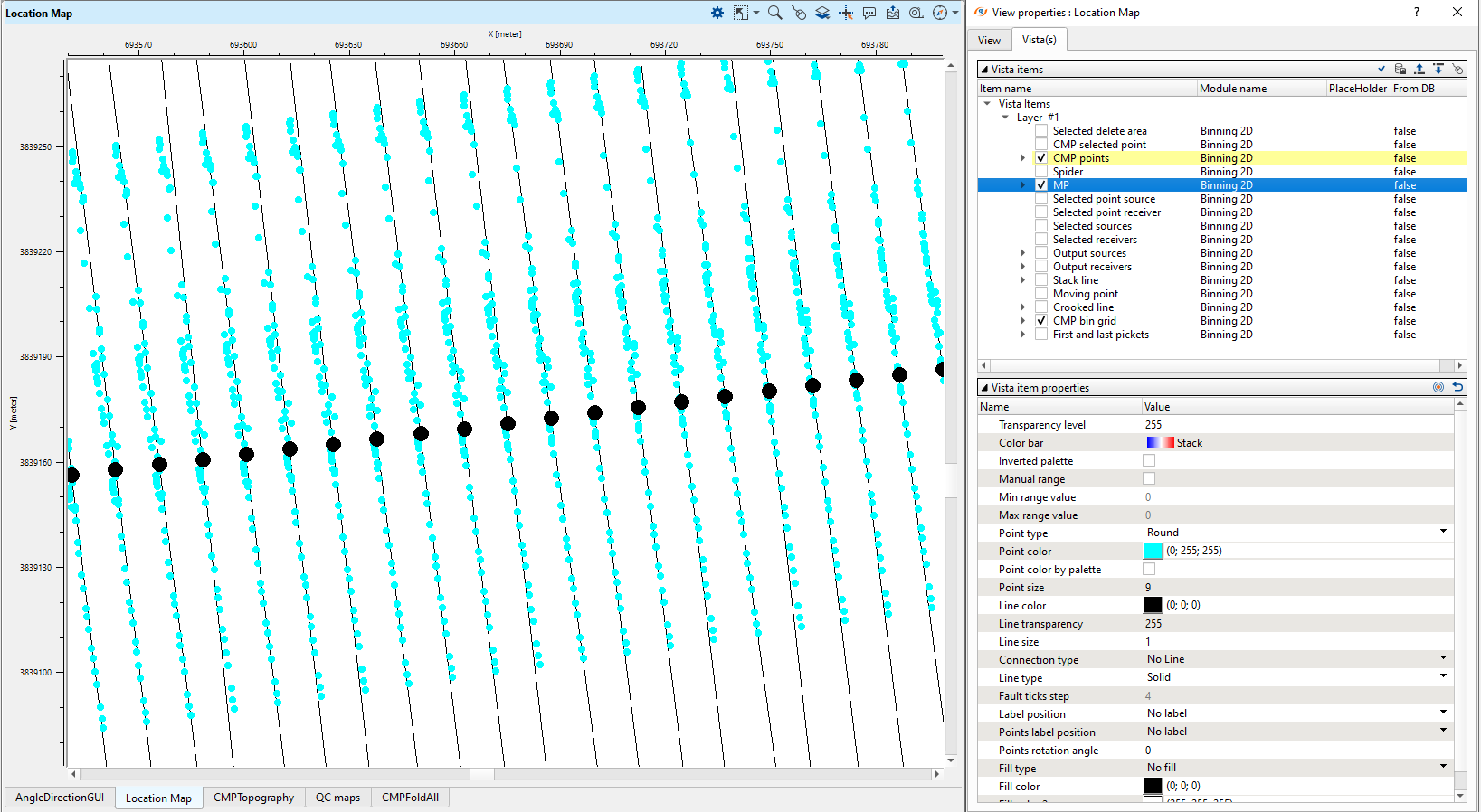This screenshot has width=1481, height=812.
Task: Open the Point type dropdown
Action: 1443,533
